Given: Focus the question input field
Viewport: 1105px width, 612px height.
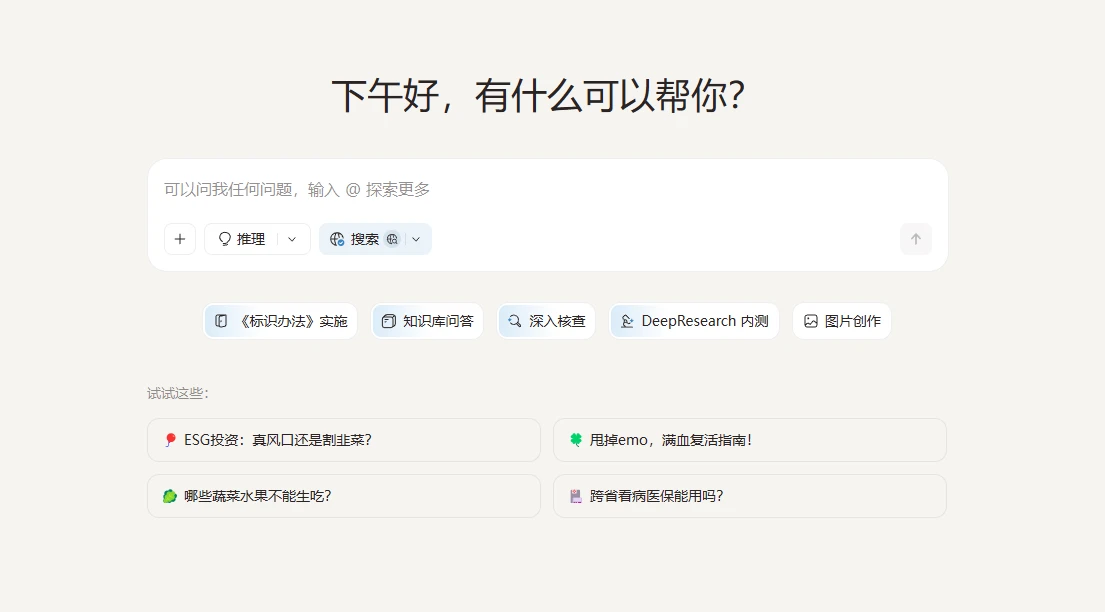Looking at the screenshot, I should pyautogui.click(x=546, y=190).
